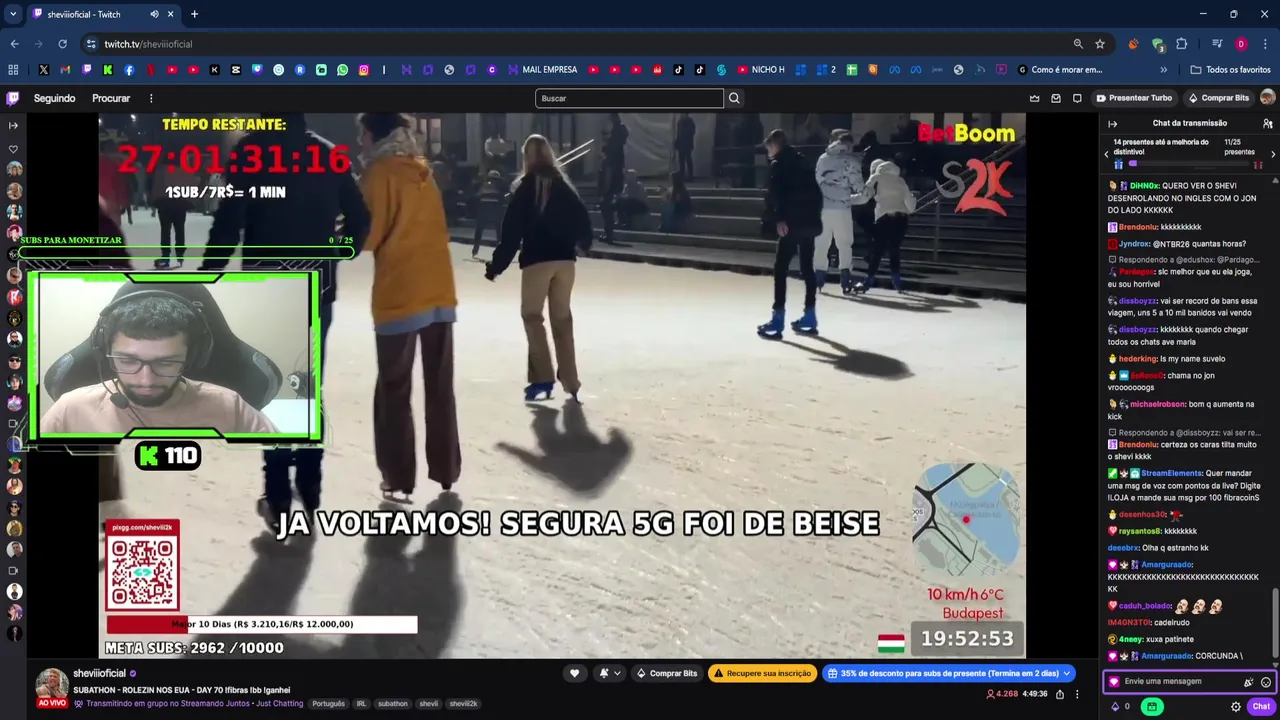Screen dimensions: 1280x720
Task: Open the sheviioficial channel name link
Action: 99,673
